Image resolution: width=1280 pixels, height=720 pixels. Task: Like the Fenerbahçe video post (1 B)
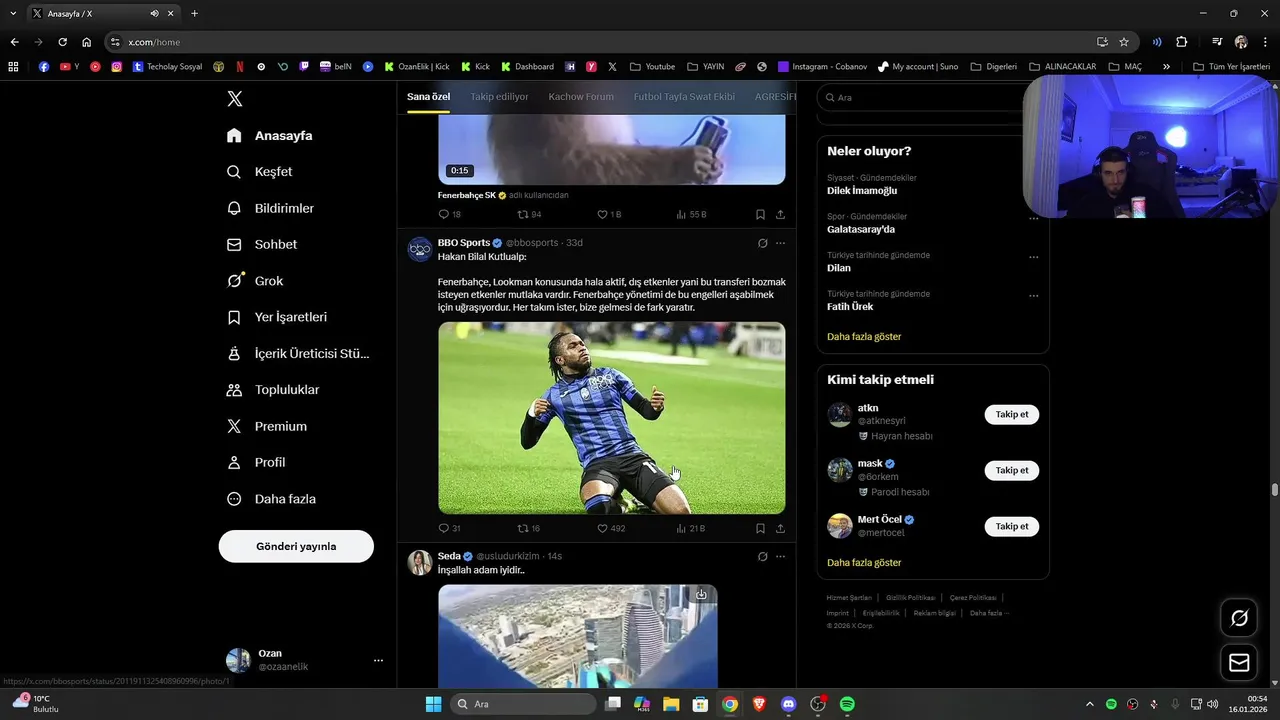[x=609, y=214]
